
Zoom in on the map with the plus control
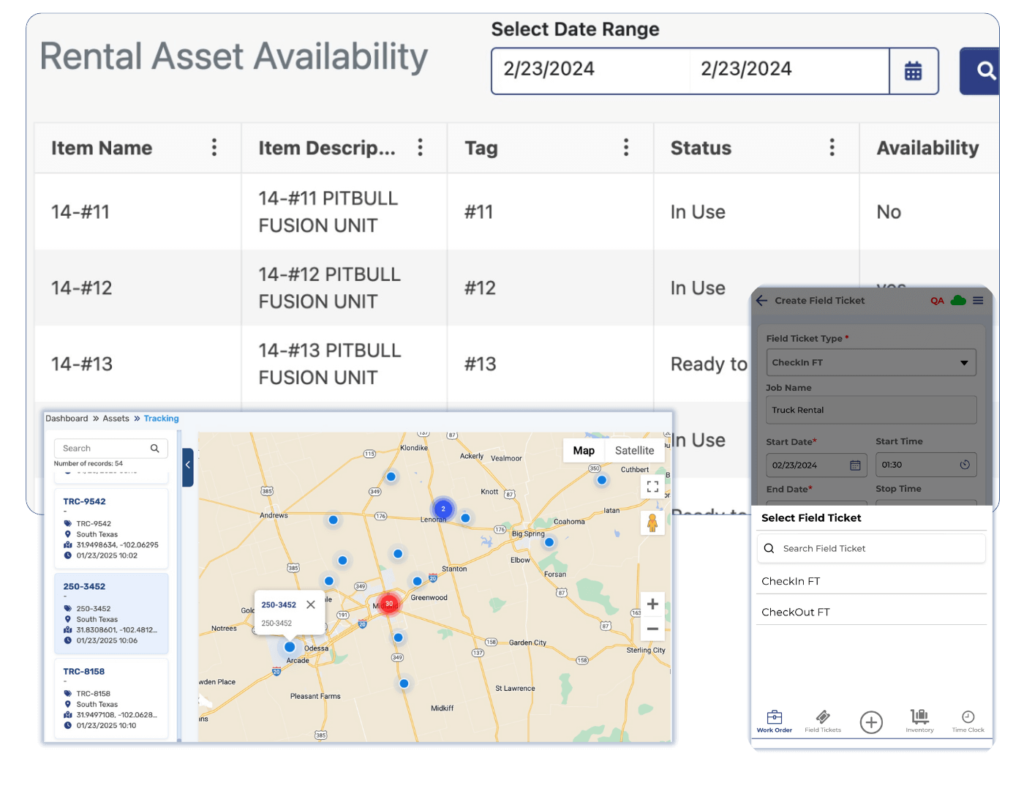[x=652, y=604]
